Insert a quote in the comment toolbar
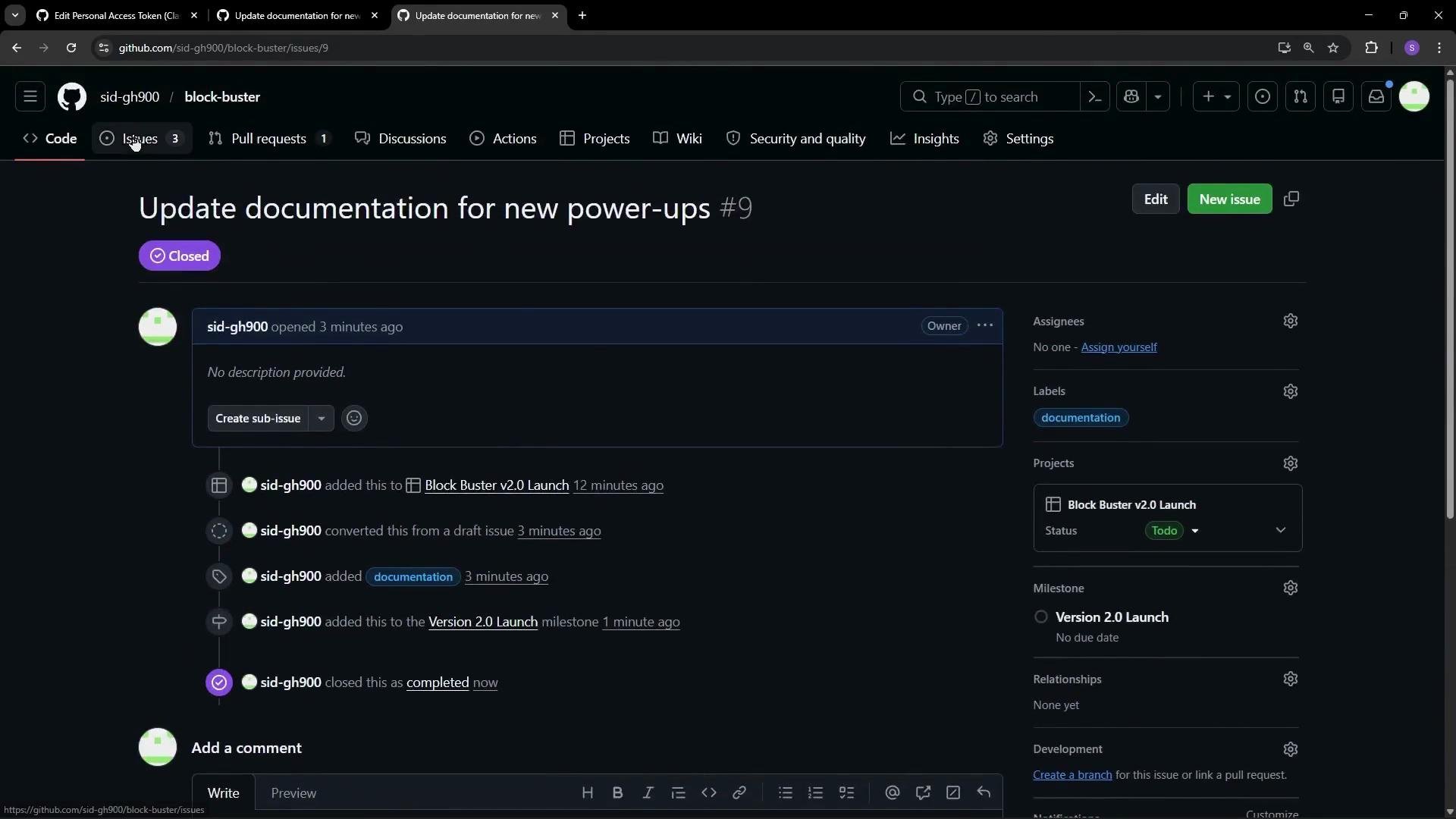Viewport: 1456px width, 819px height. click(x=679, y=792)
